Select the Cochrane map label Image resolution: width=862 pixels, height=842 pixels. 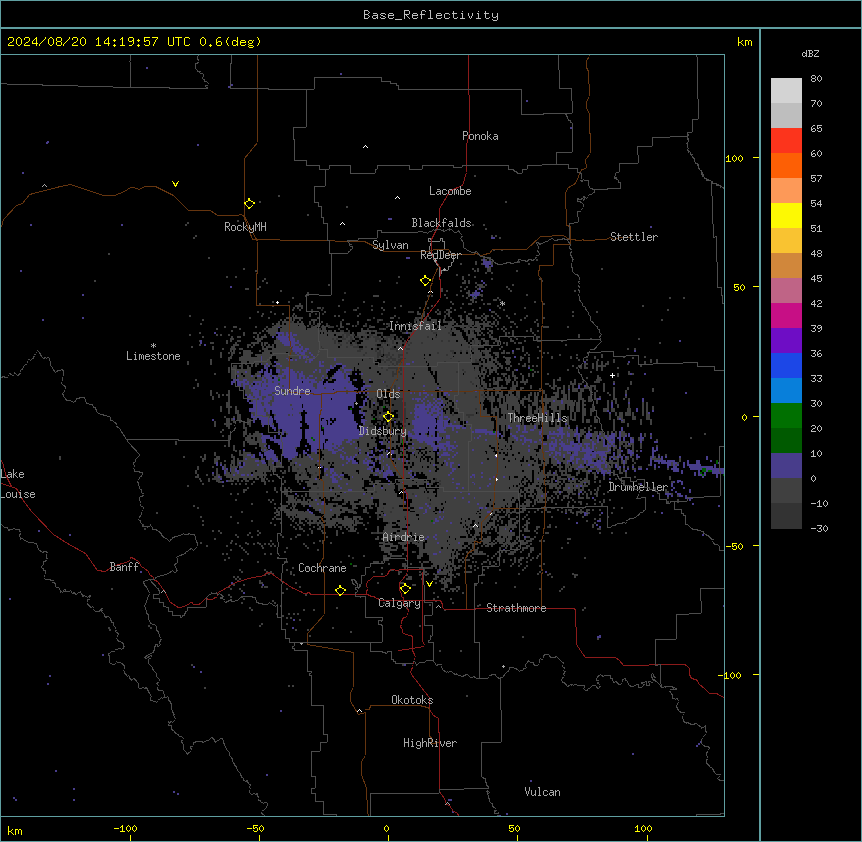[322, 568]
